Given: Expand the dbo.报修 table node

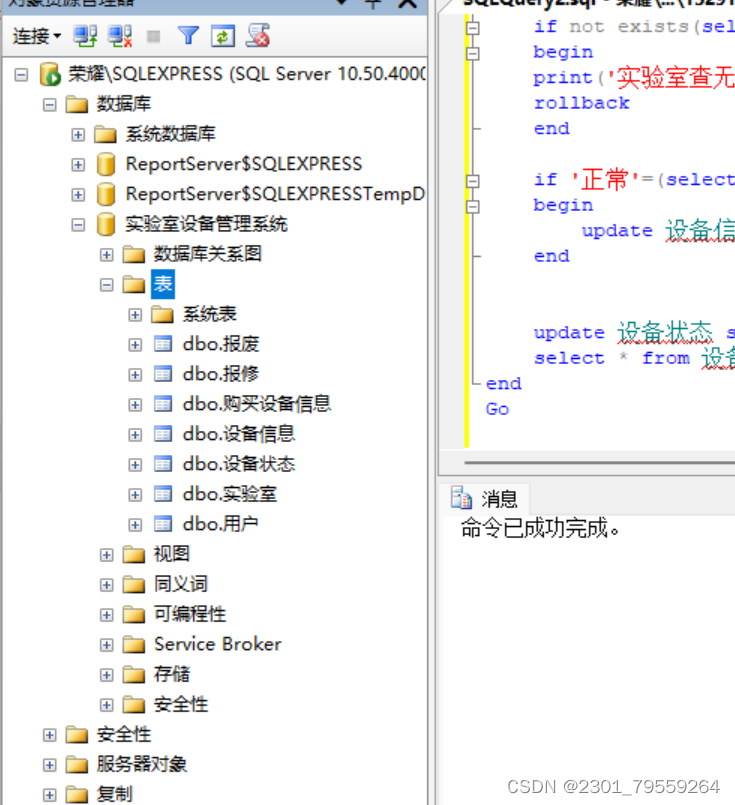Looking at the screenshot, I should coord(135,375).
